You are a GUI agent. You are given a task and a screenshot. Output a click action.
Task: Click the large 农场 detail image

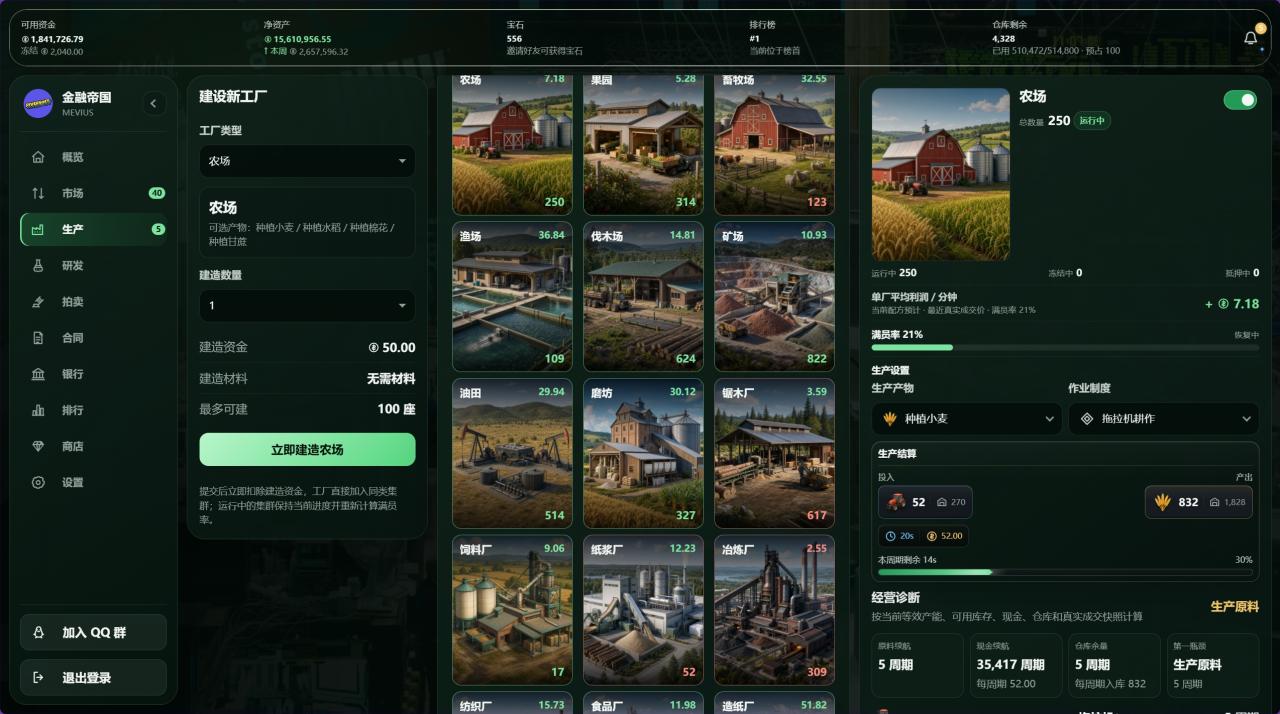click(941, 174)
